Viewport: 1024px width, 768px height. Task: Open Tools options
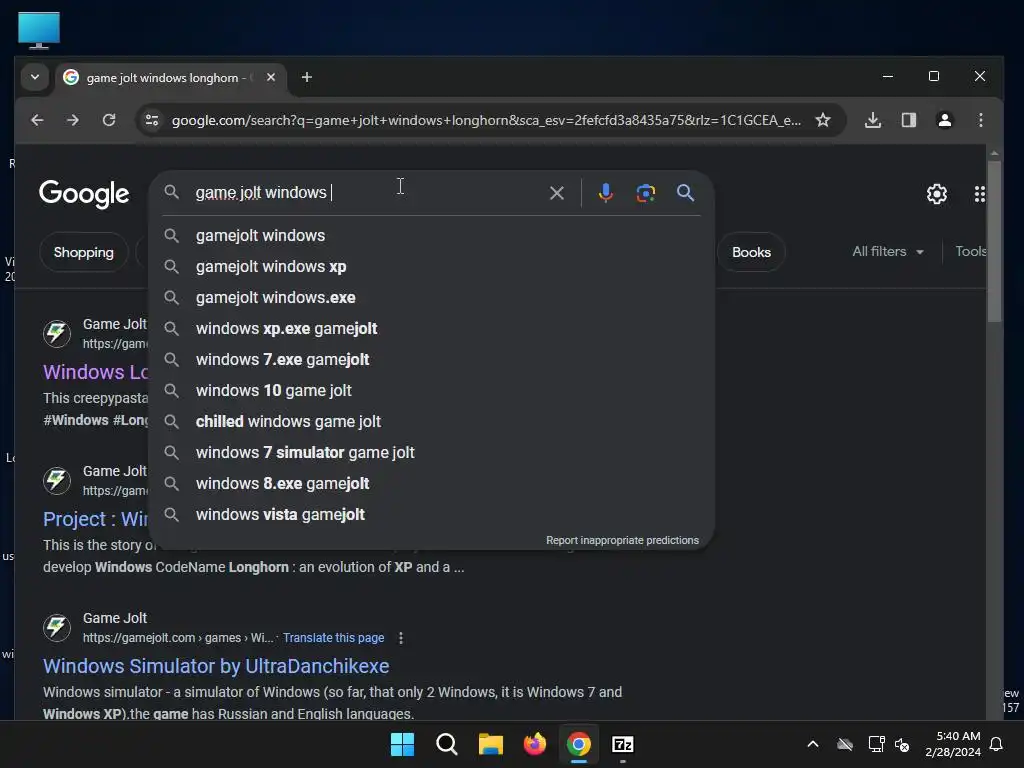click(970, 252)
